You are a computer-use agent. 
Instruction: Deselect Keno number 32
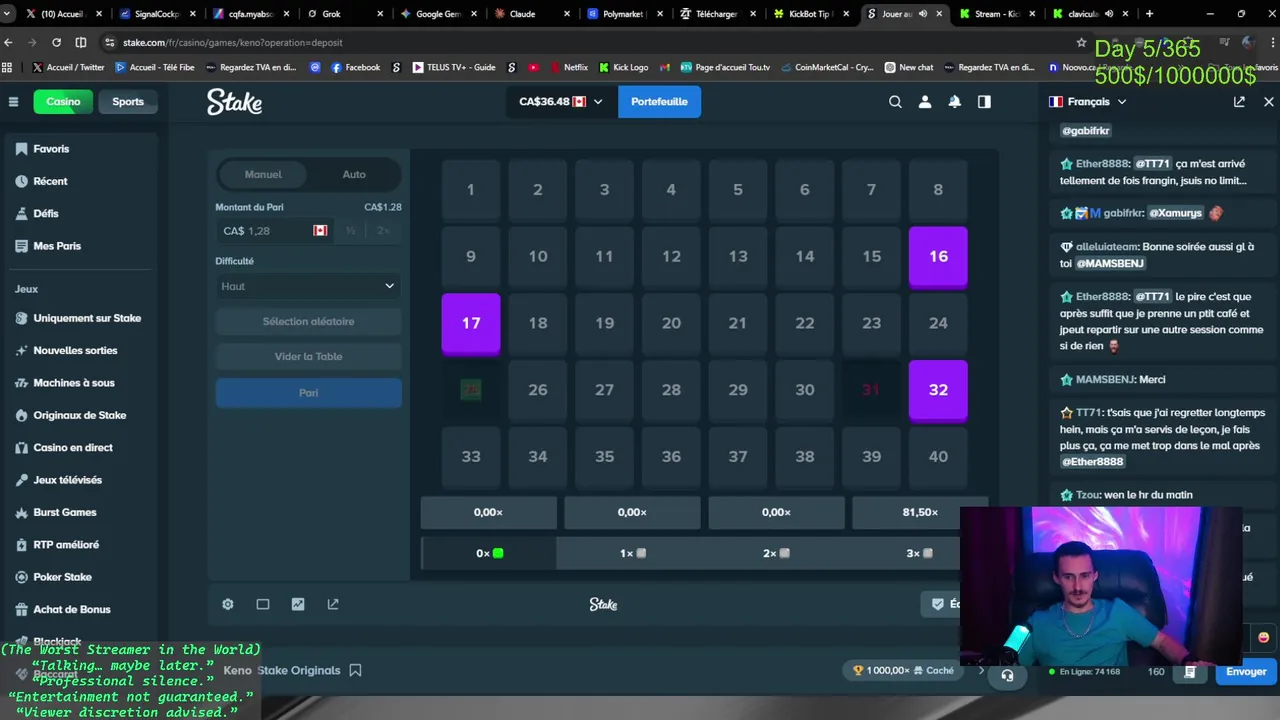click(x=938, y=390)
